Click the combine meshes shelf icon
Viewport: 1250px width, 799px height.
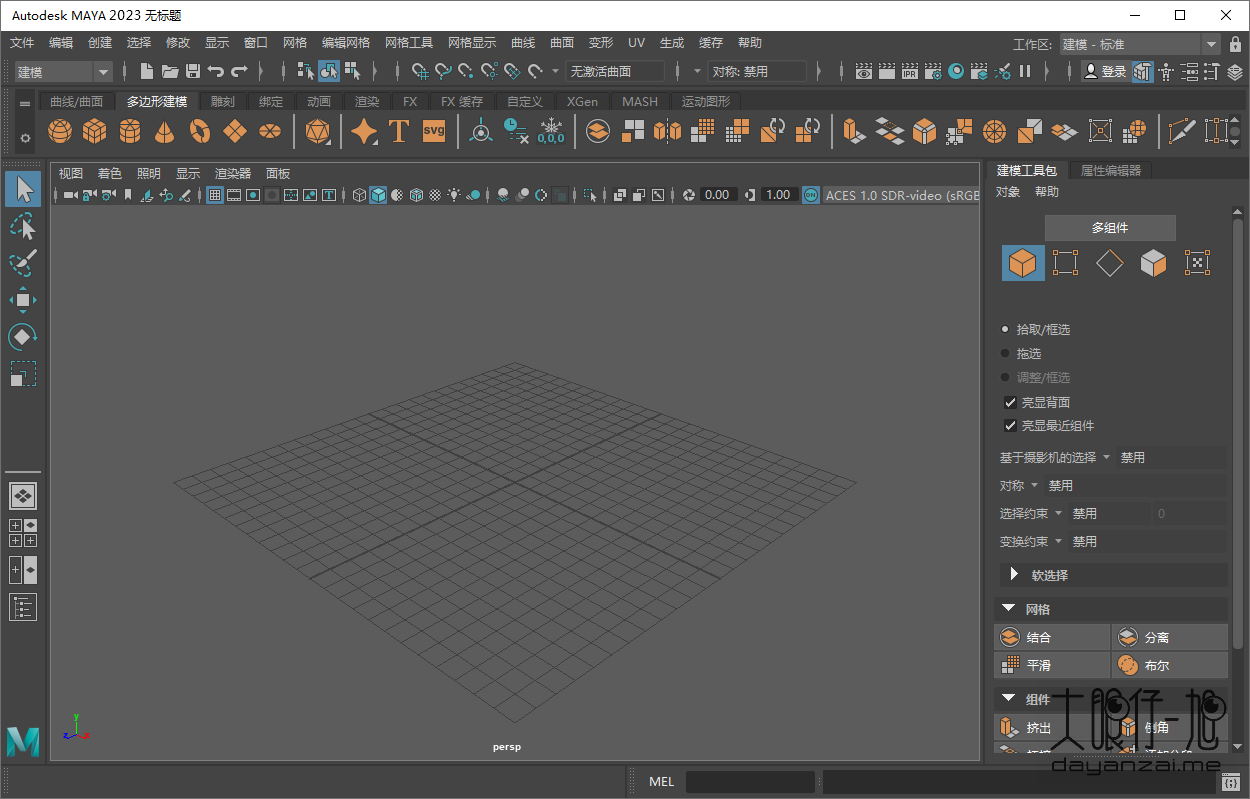[598, 131]
